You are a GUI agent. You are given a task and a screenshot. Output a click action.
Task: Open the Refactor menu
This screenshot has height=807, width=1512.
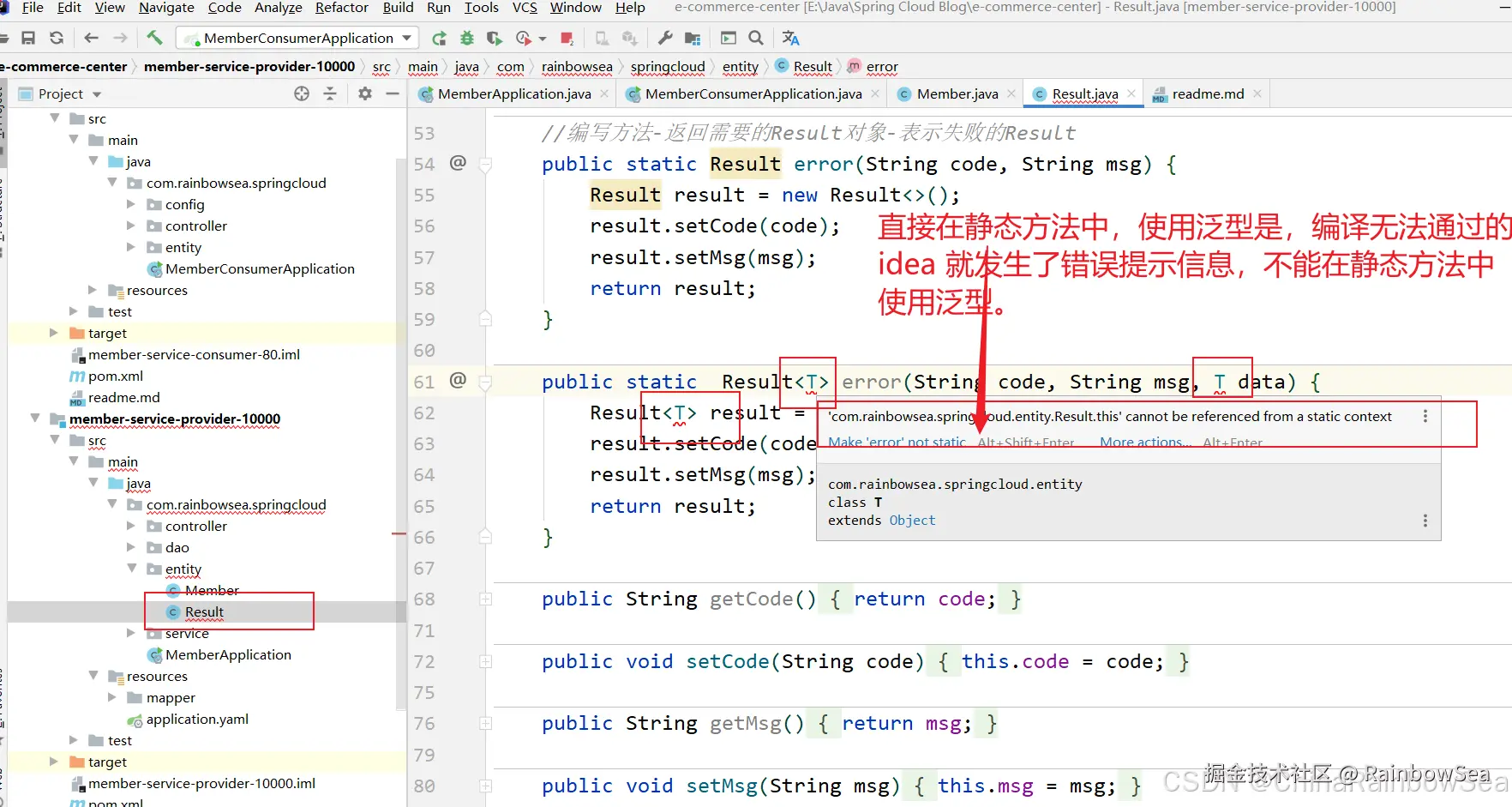pos(342,8)
